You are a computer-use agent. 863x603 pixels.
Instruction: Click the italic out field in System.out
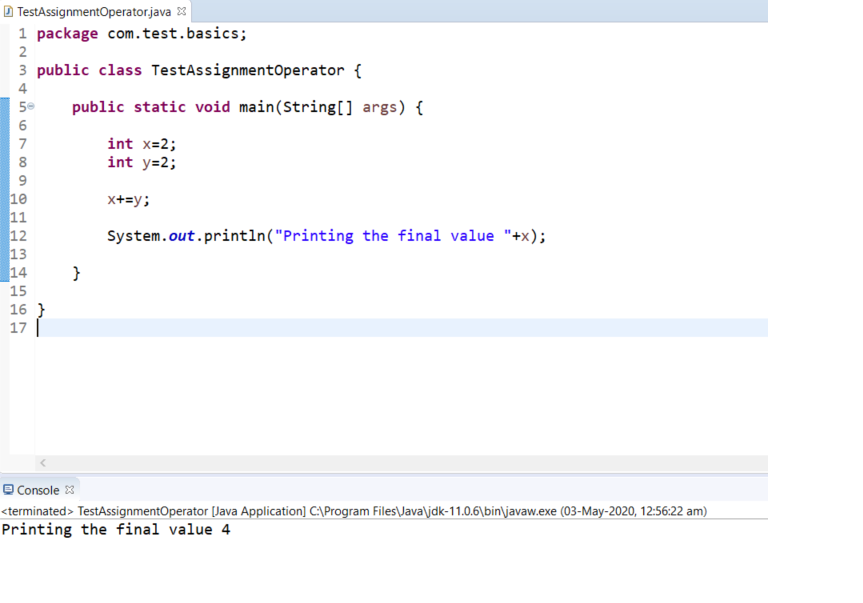point(181,236)
